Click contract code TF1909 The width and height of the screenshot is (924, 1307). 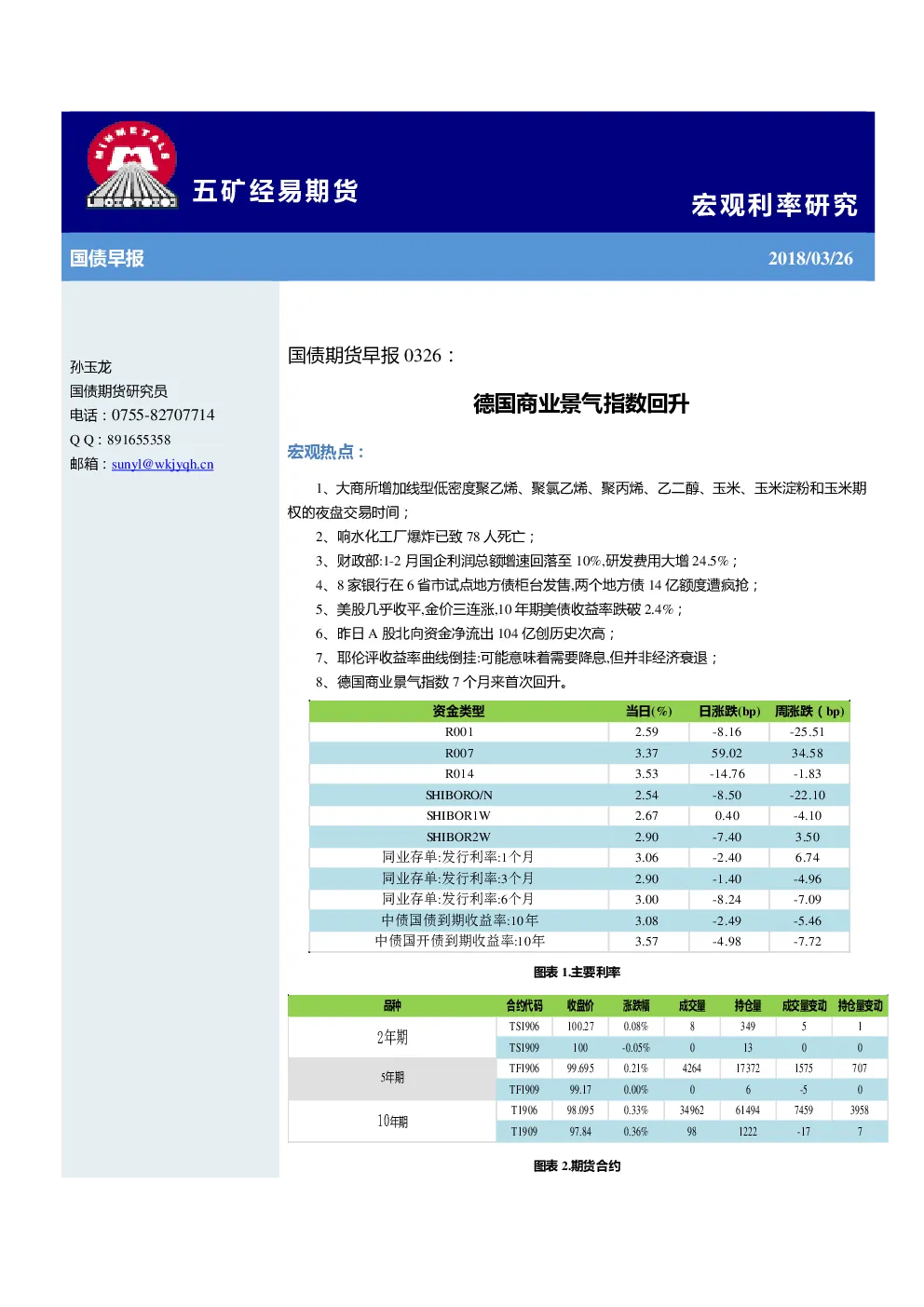click(524, 1090)
